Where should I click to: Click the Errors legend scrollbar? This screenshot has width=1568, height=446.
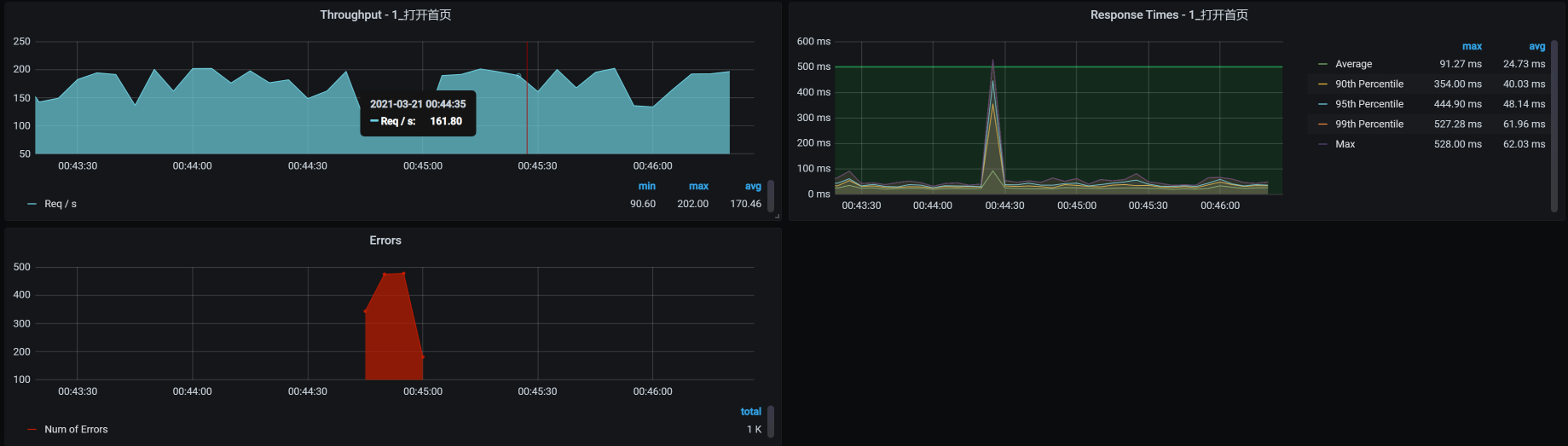[771, 421]
